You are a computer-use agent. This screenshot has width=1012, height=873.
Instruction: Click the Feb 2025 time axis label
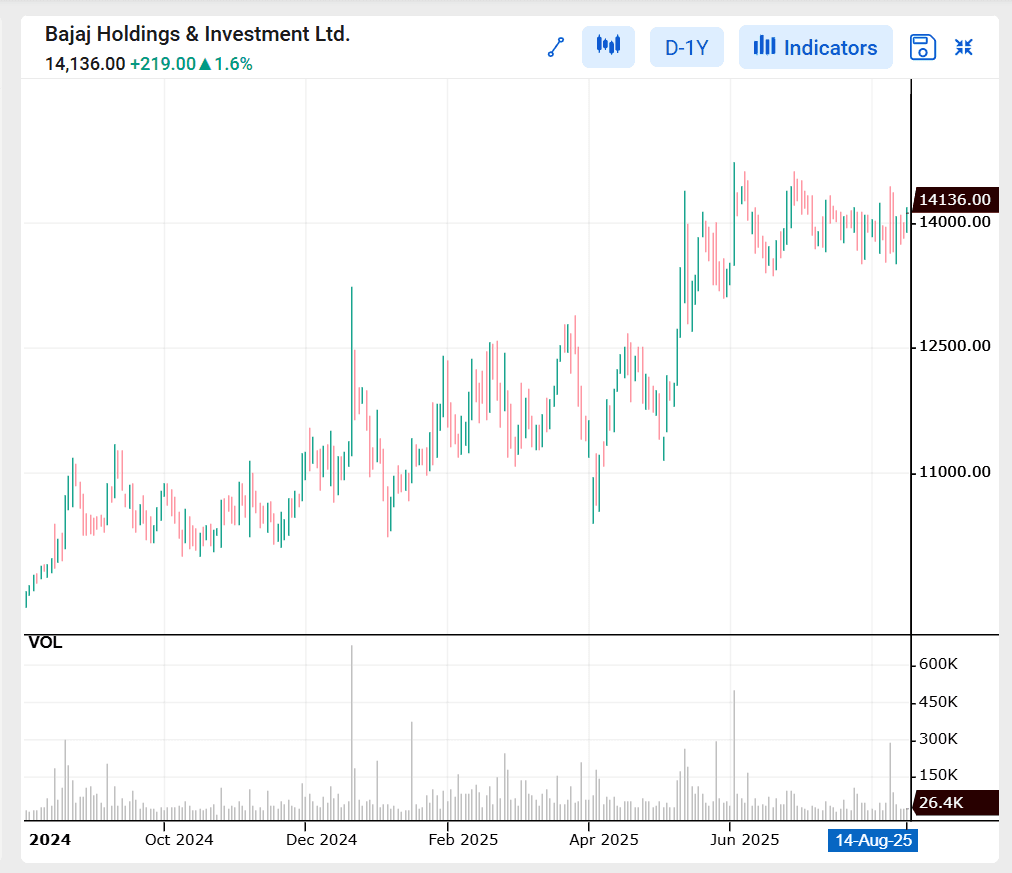click(463, 839)
